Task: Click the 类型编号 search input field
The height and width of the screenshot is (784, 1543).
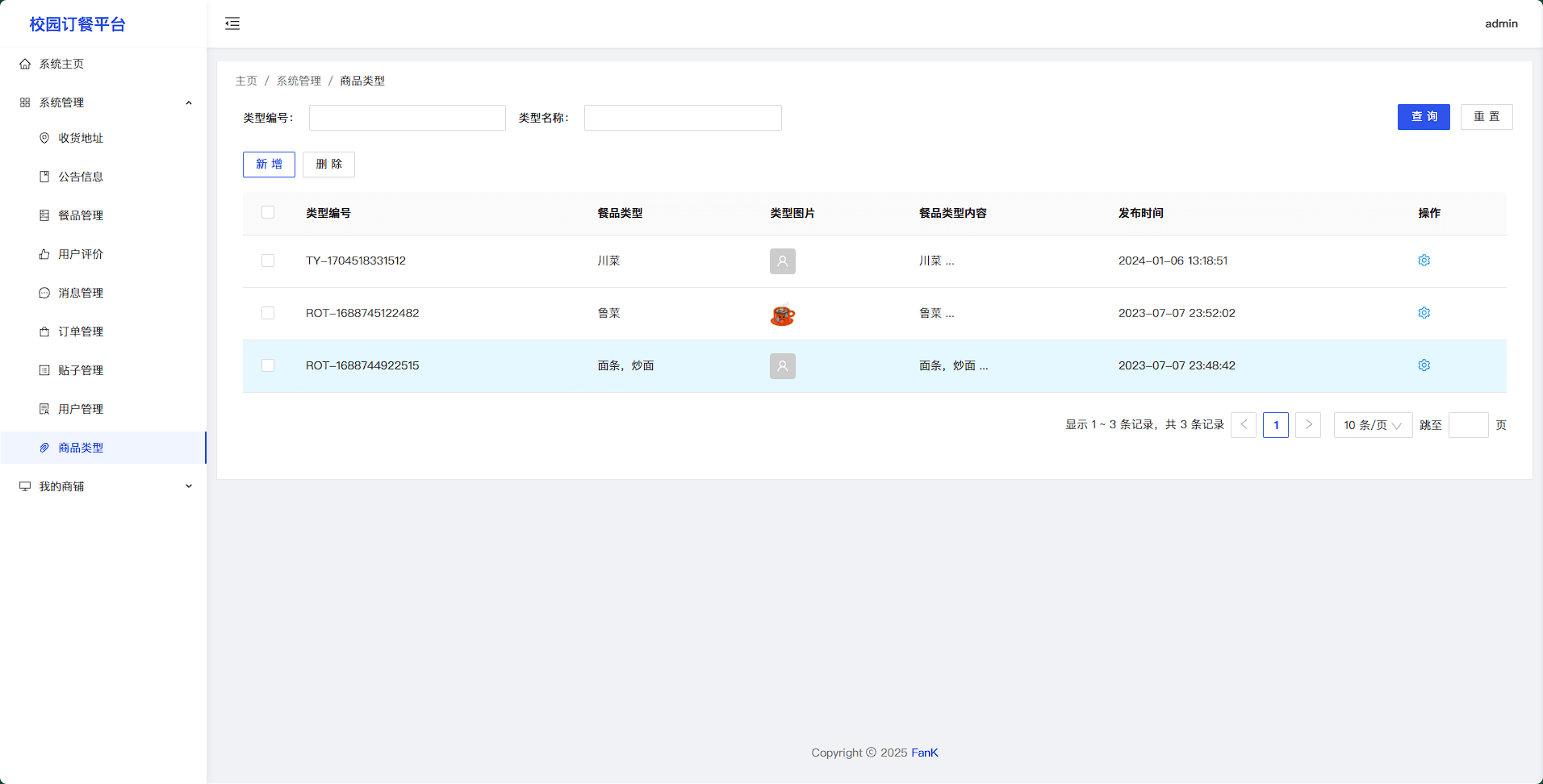Action: pyautogui.click(x=407, y=118)
